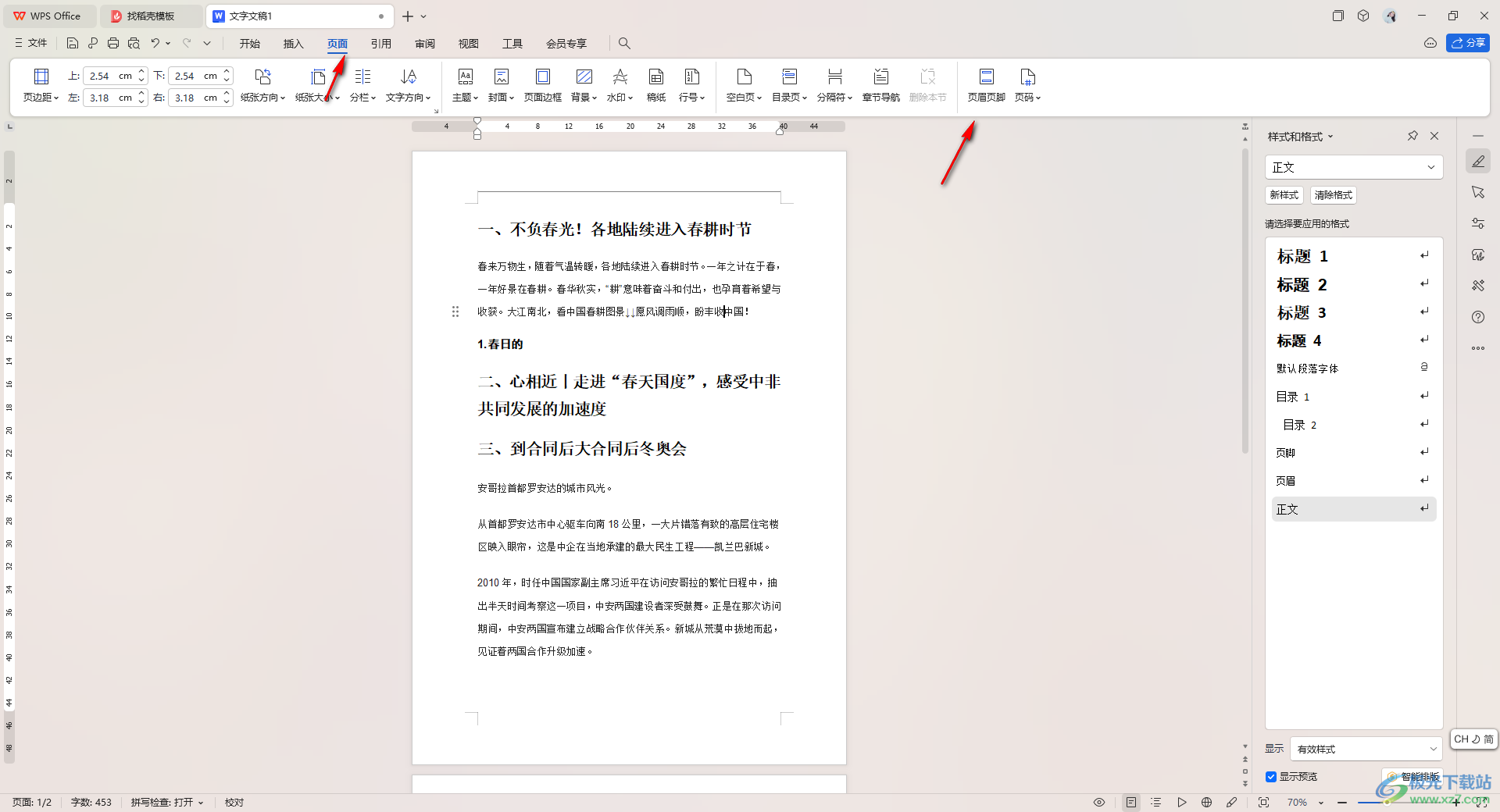The height and width of the screenshot is (812, 1500).
Task: Open the 主题 theme gallery
Action: click(465, 85)
